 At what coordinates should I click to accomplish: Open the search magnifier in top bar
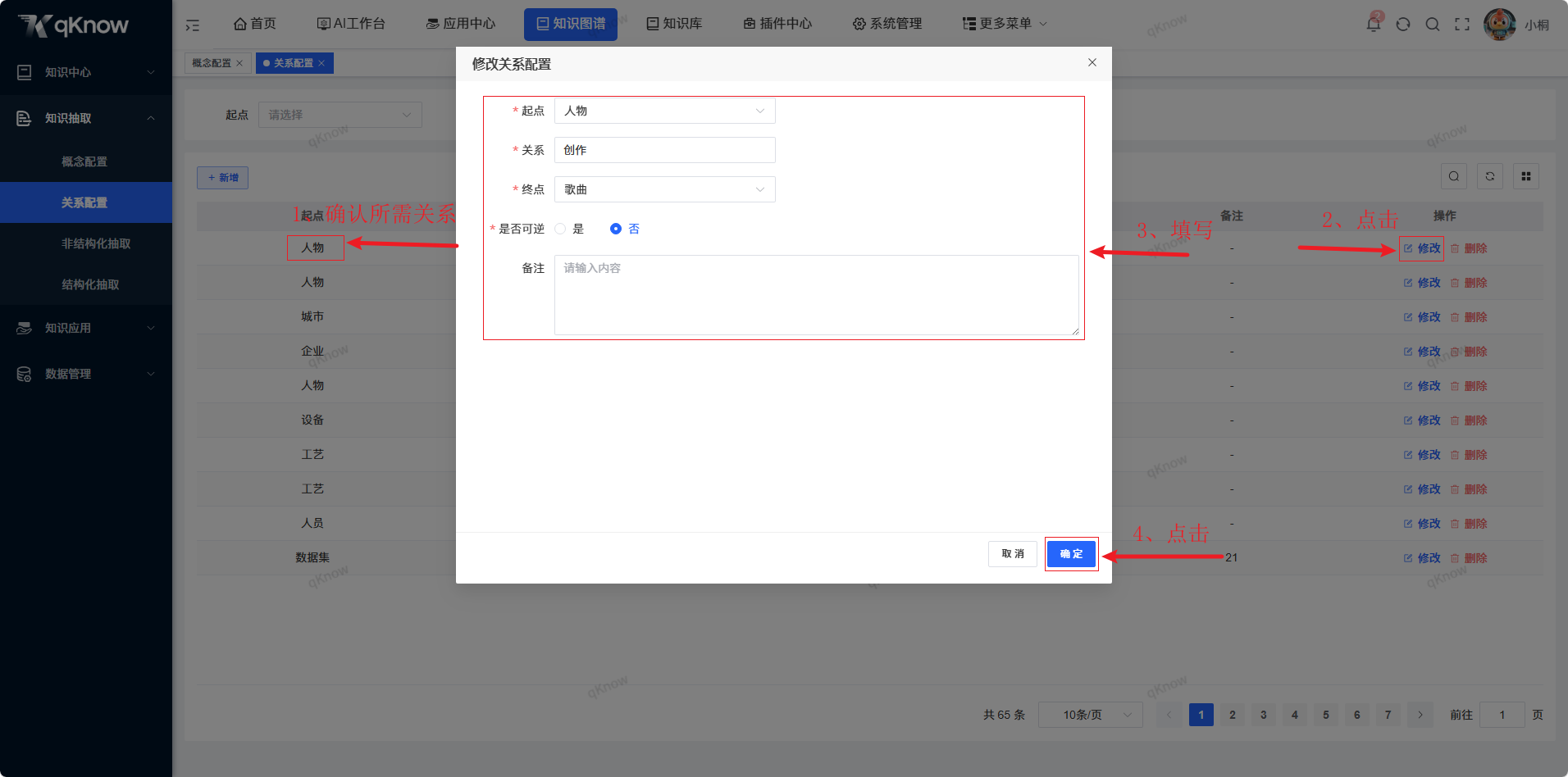pyautogui.click(x=1433, y=24)
